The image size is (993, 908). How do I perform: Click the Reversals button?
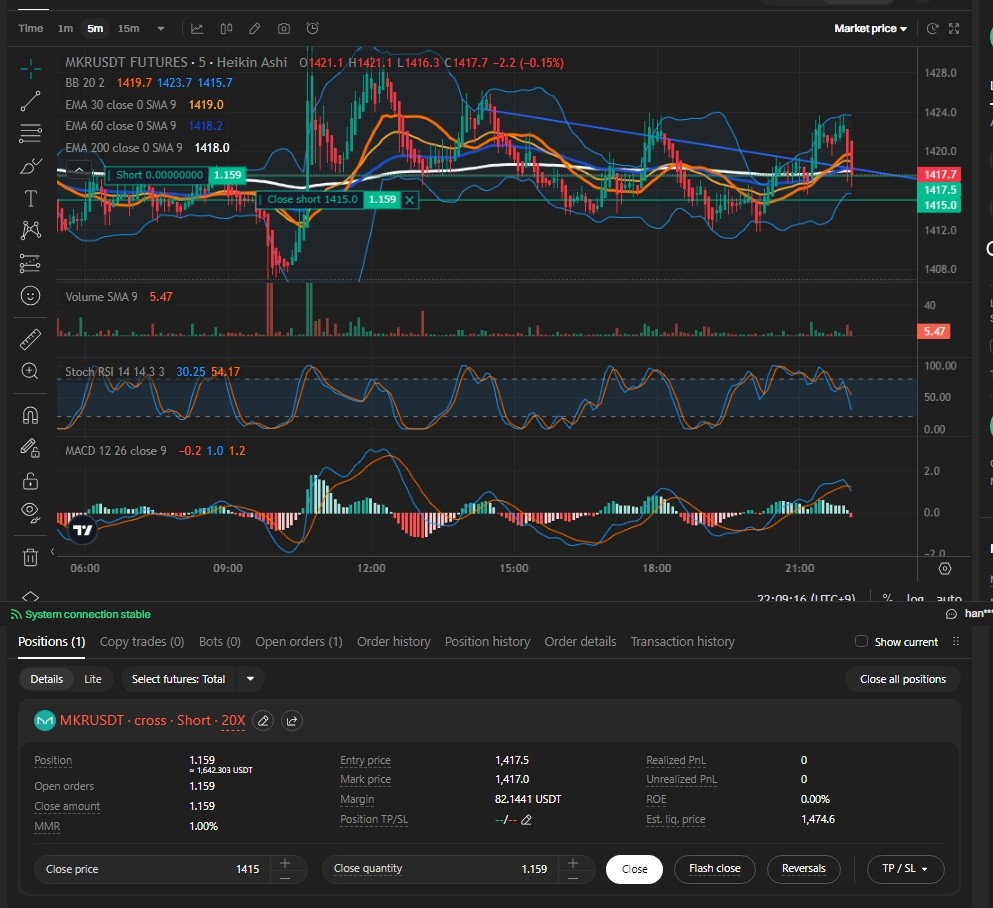click(804, 869)
